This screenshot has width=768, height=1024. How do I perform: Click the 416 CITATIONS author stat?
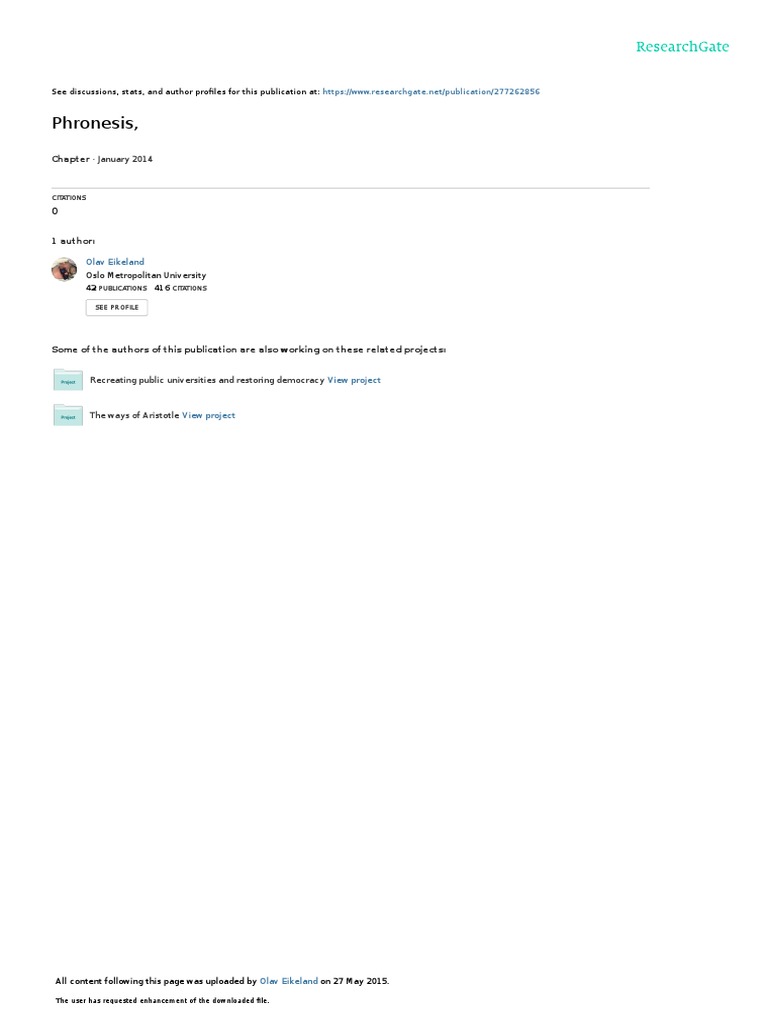180,288
